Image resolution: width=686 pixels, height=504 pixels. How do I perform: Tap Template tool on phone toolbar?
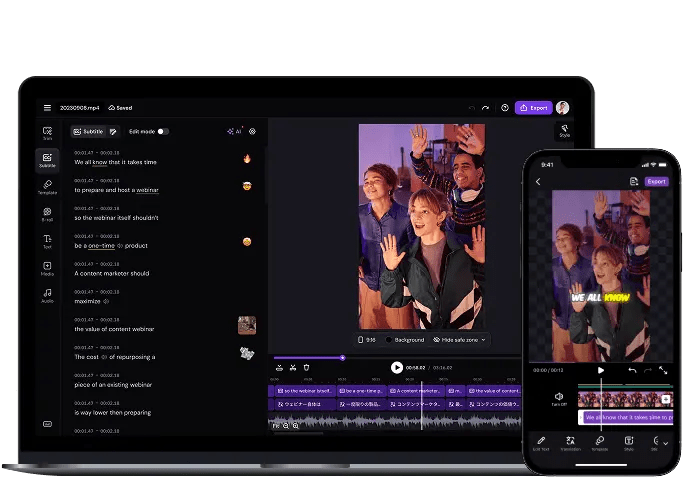click(600, 443)
